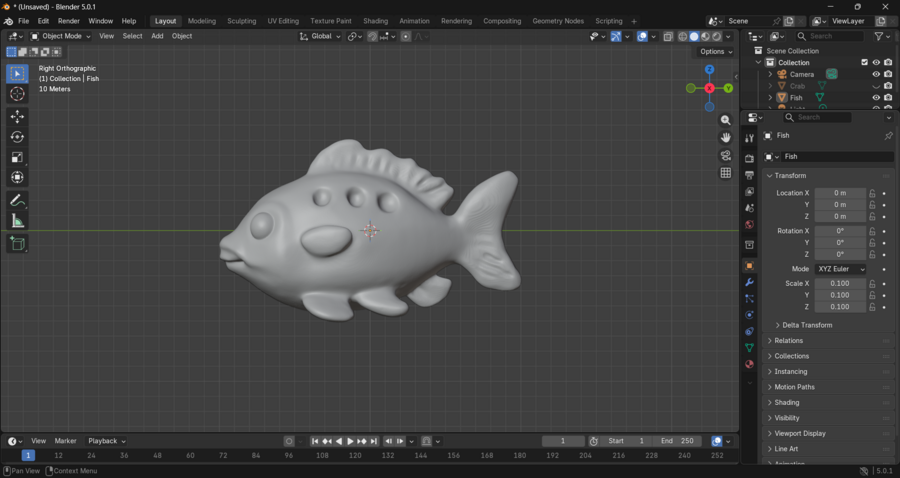Open the XYZ Euler rotation mode dropdown
This screenshot has height=478, width=900.
[840, 269]
